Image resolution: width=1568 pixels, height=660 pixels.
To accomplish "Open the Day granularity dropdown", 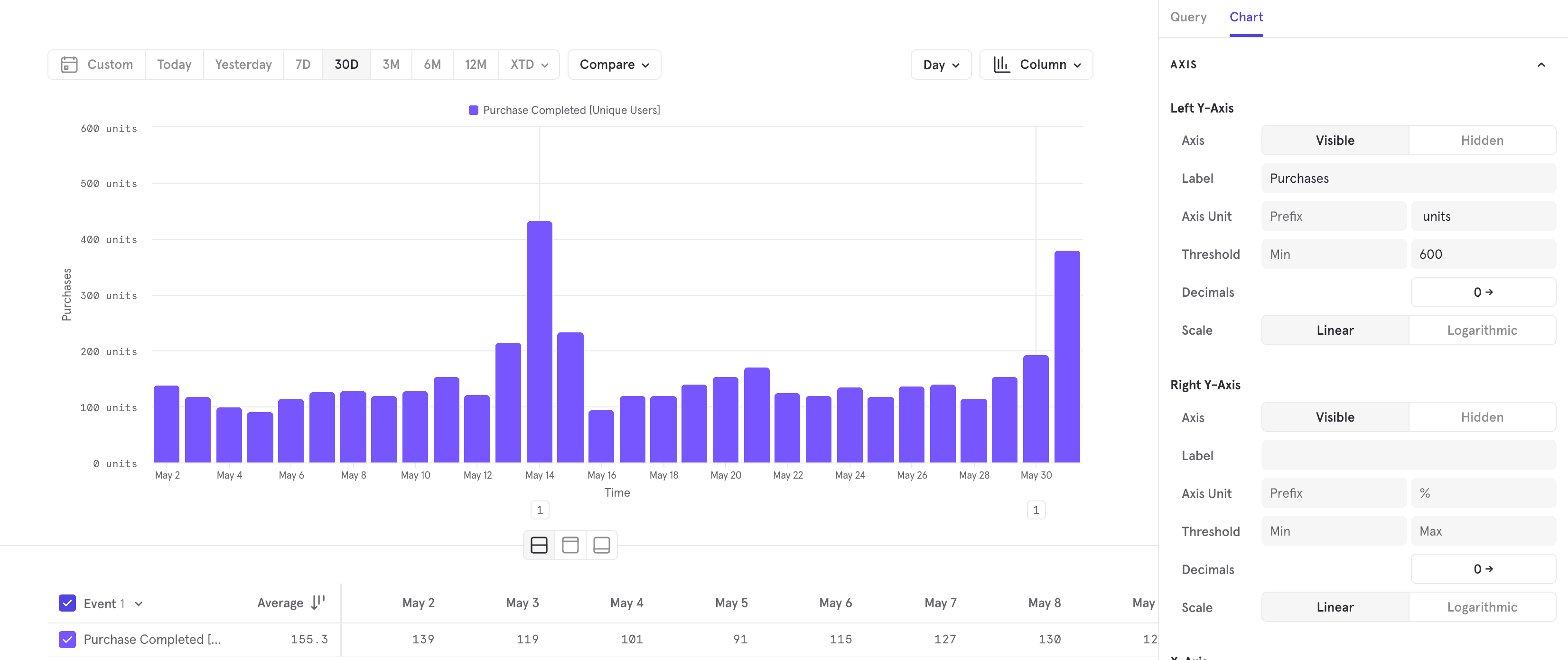I will [941, 65].
